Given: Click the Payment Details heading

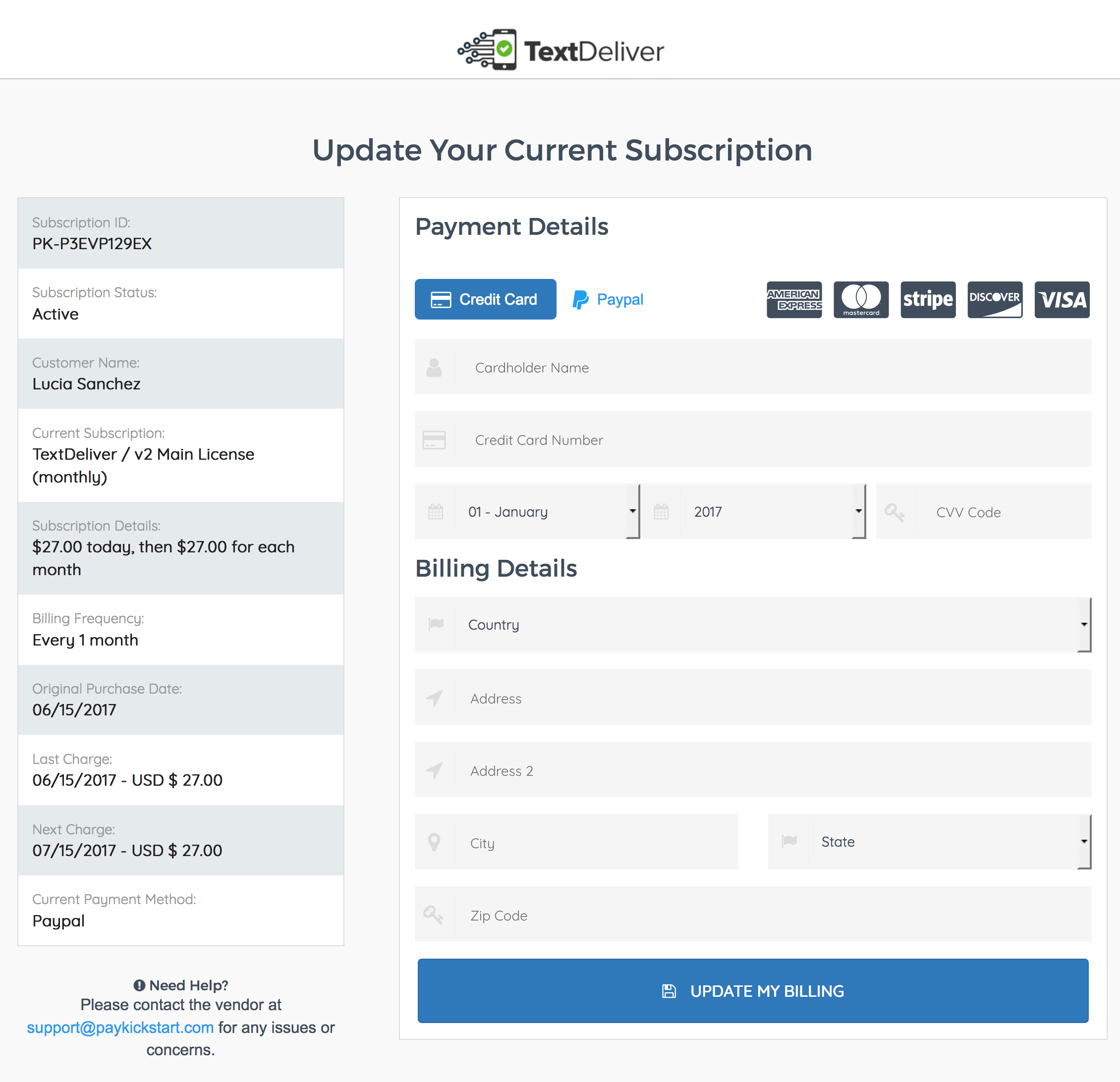Looking at the screenshot, I should pos(511,227).
